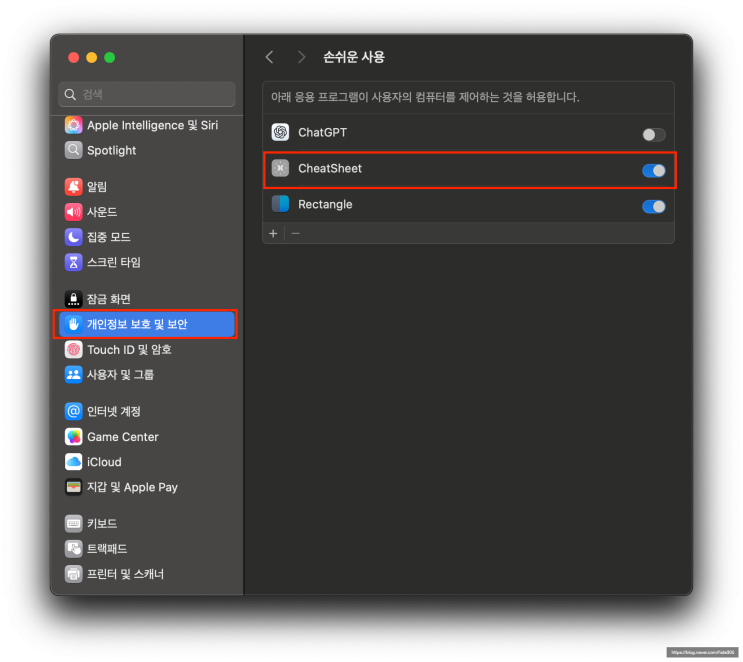Viewport: 743px width, 662px height.
Task: Click the CheatSheet app icon
Action: click(x=280, y=168)
